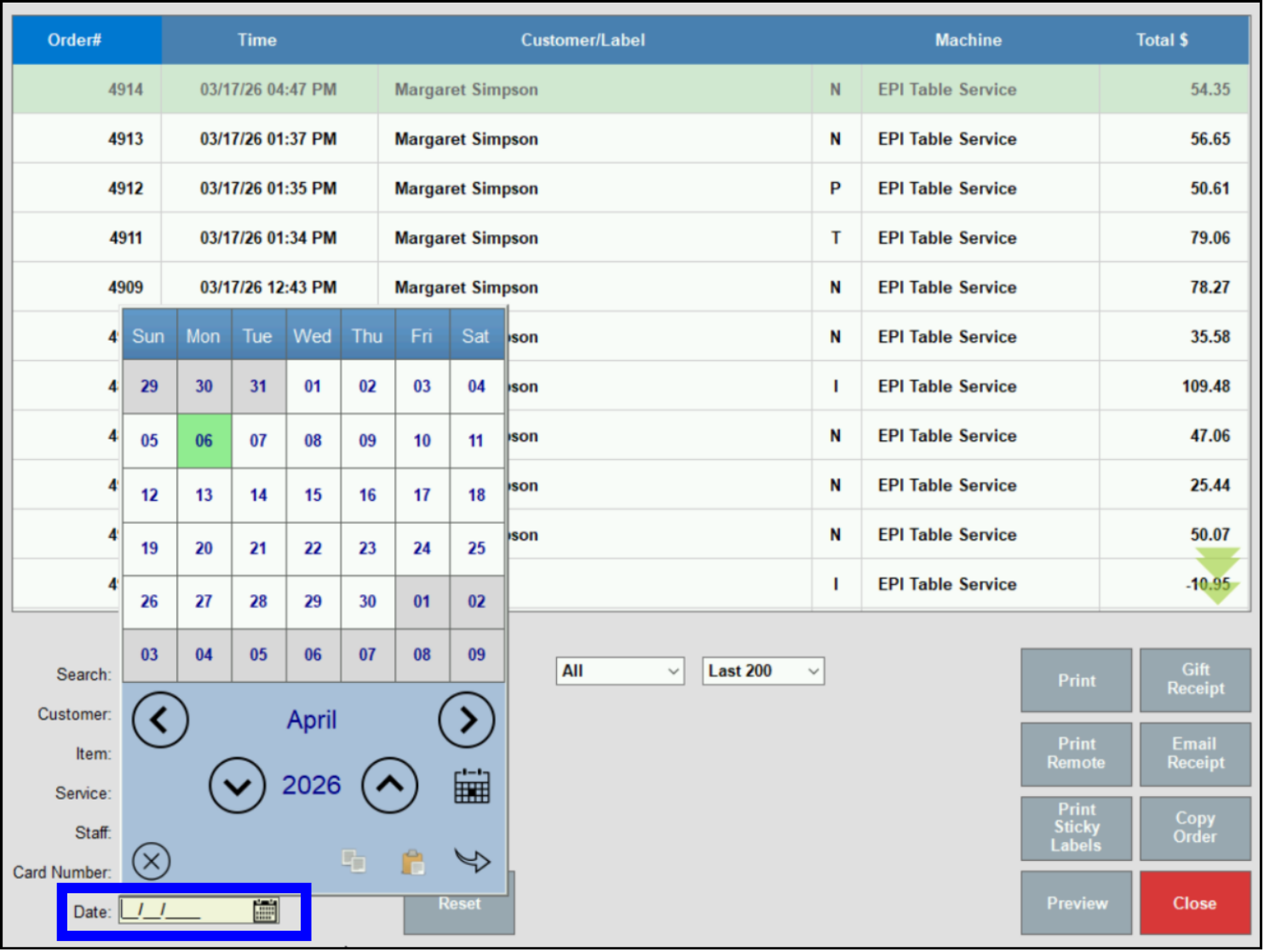Decrease the year using the down chevron

(x=237, y=785)
